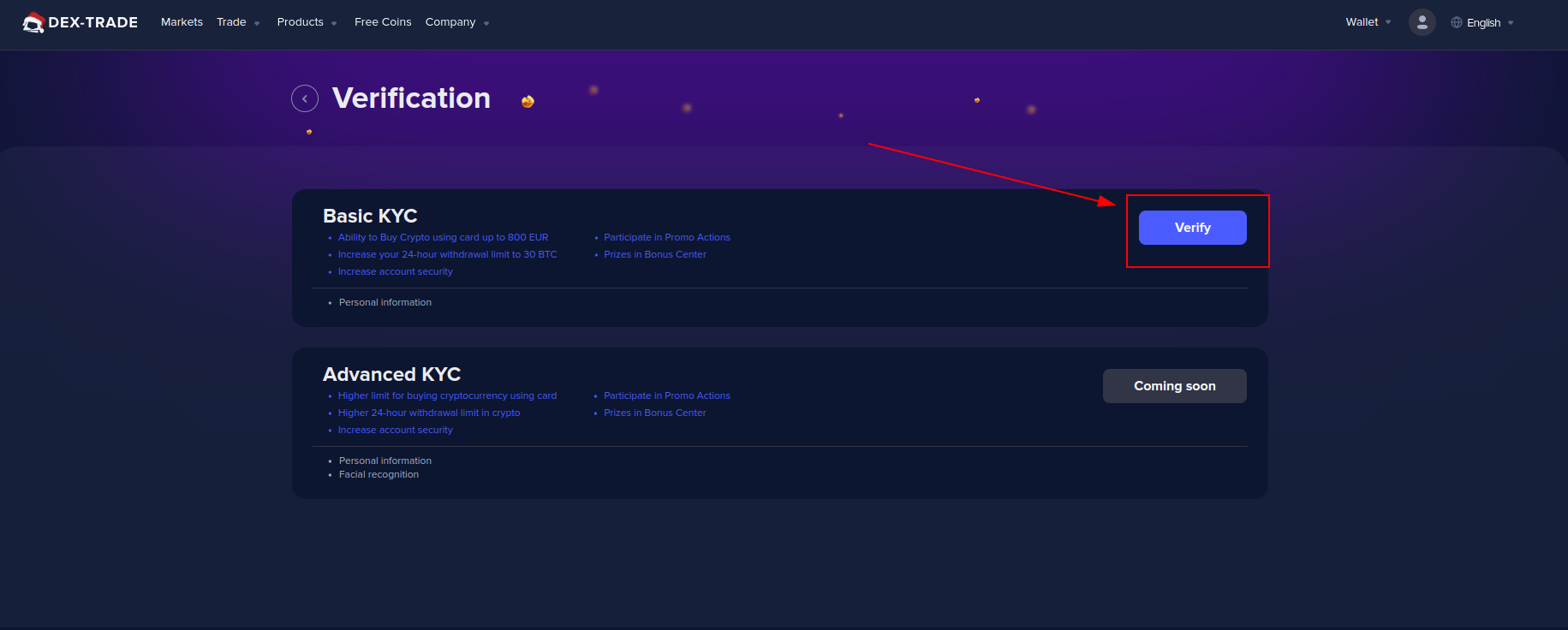Click the globe language icon
This screenshot has width=1568, height=630.
point(1456,22)
